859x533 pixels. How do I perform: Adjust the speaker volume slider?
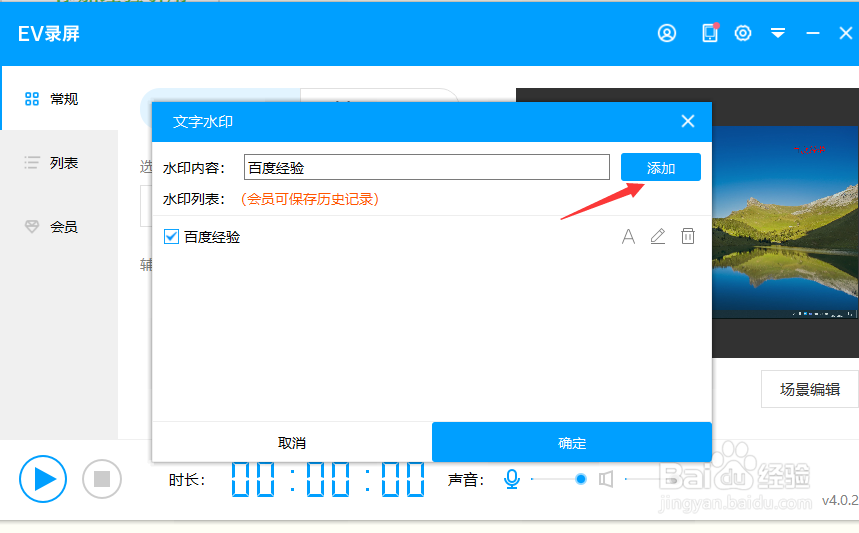[x=652, y=479]
